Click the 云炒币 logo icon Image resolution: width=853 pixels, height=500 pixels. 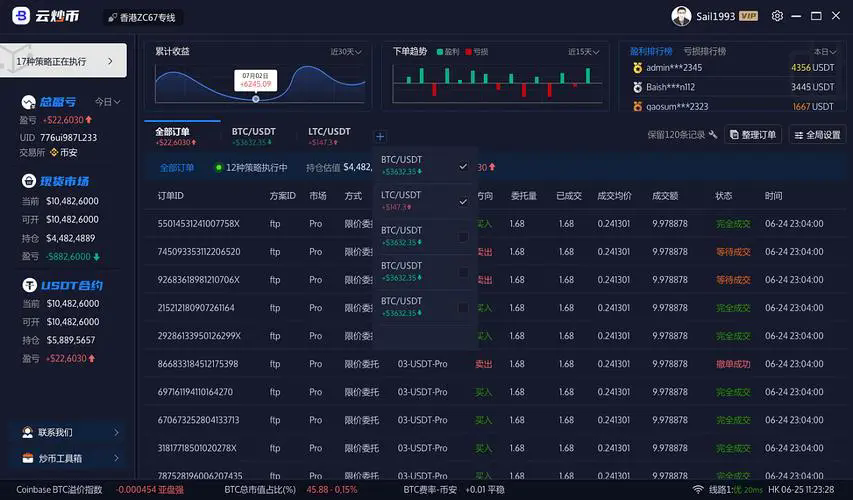(20, 16)
